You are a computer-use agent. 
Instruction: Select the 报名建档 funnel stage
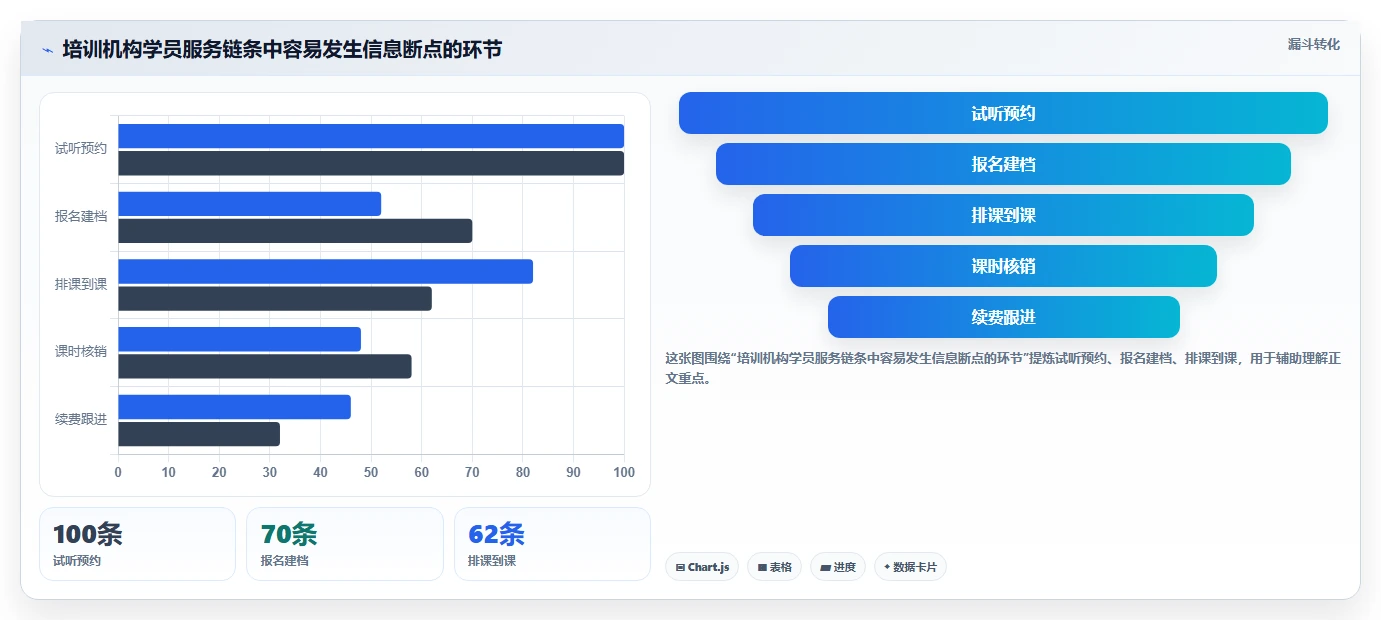[x=1003, y=164]
